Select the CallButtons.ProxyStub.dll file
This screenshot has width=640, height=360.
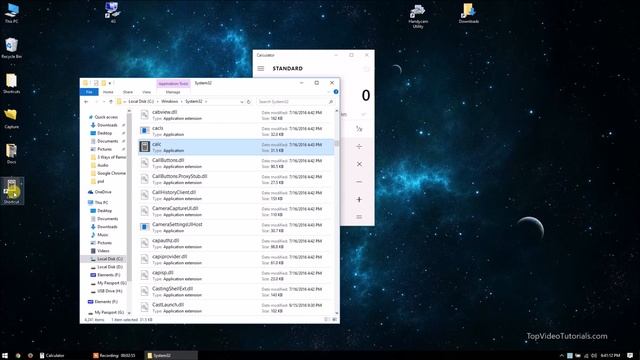[x=236, y=179]
